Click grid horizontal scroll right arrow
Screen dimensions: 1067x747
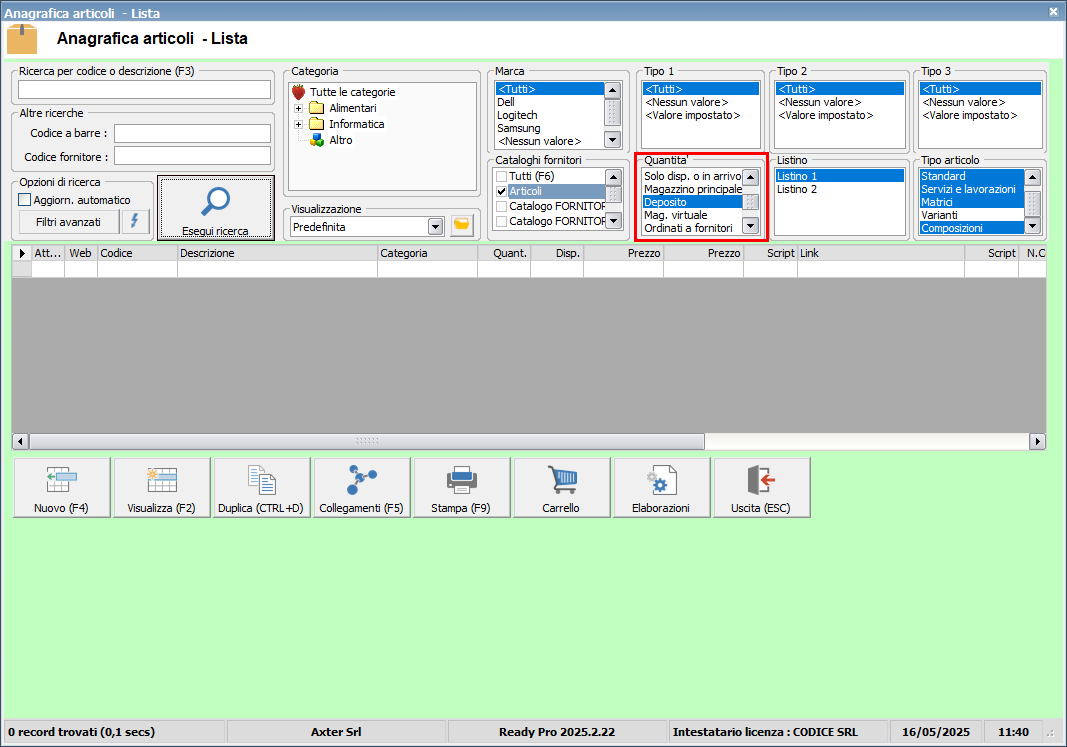[1037, 442]
